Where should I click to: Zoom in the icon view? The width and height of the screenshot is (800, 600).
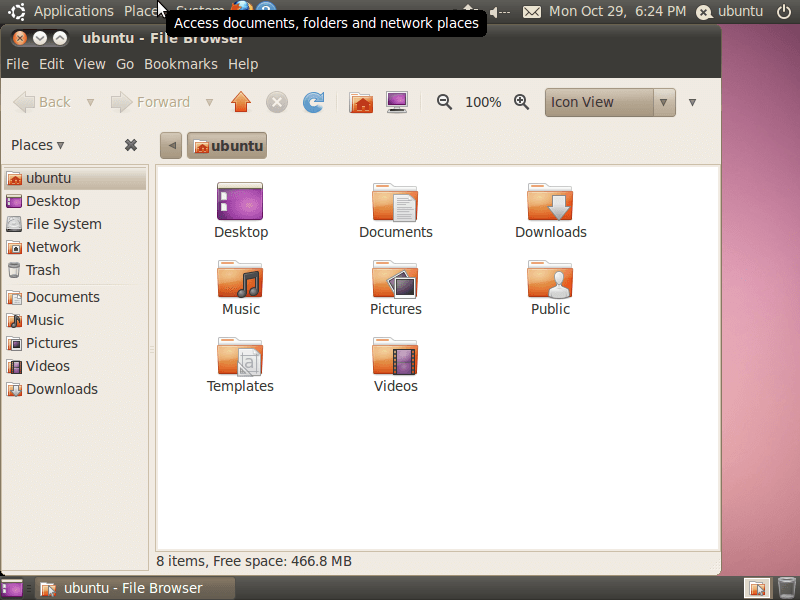(521, 102)
